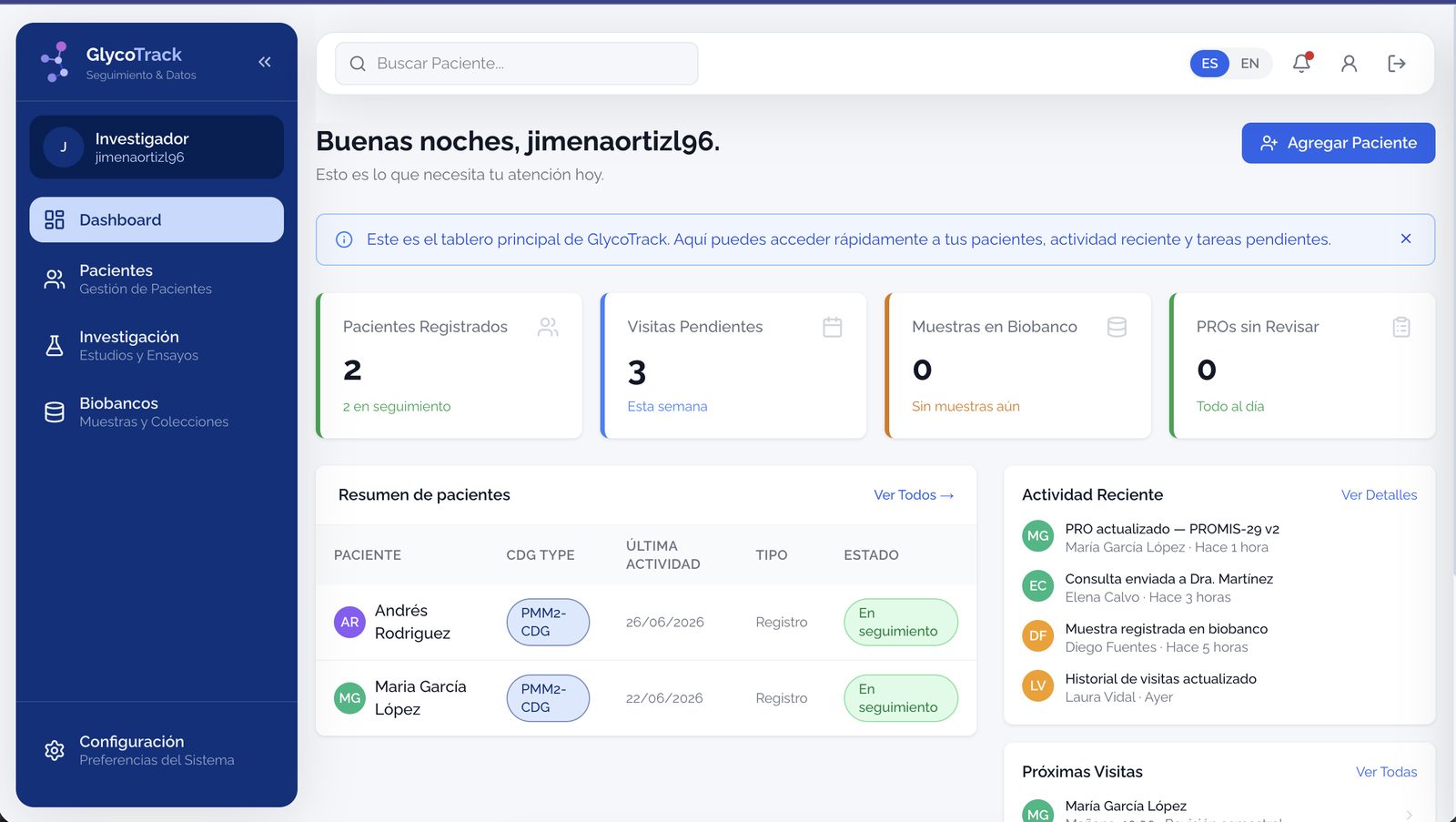The height and width of the screenshot is (822, 1456).
Task: Click the LV avatar for Laura Vidal
Action: (x=1038, y=686)
